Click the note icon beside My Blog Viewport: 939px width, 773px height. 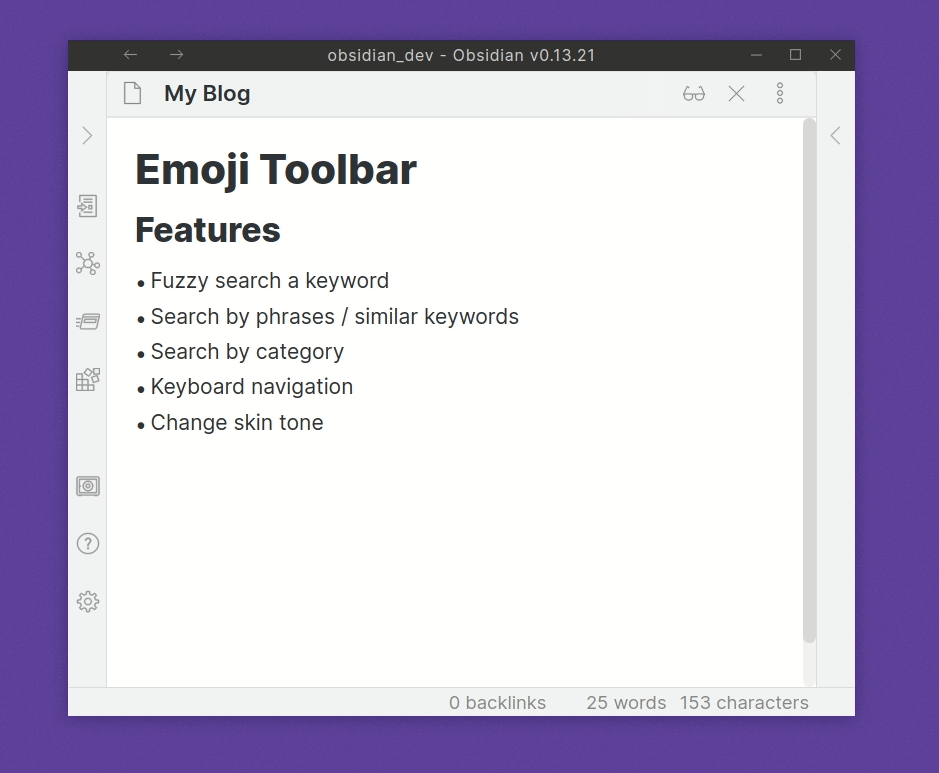(131, 92)
